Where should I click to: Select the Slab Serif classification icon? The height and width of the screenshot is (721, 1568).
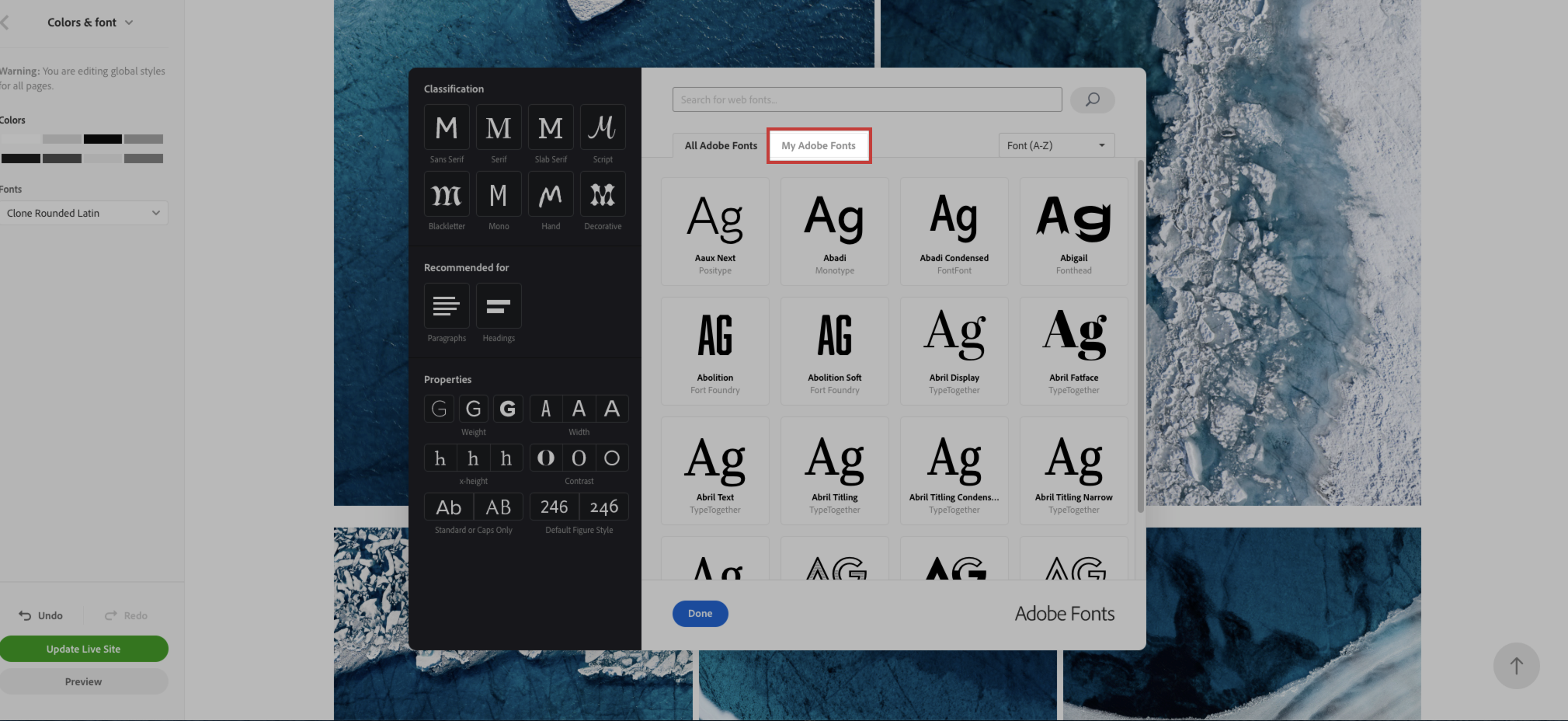click(x=551, y=127)
